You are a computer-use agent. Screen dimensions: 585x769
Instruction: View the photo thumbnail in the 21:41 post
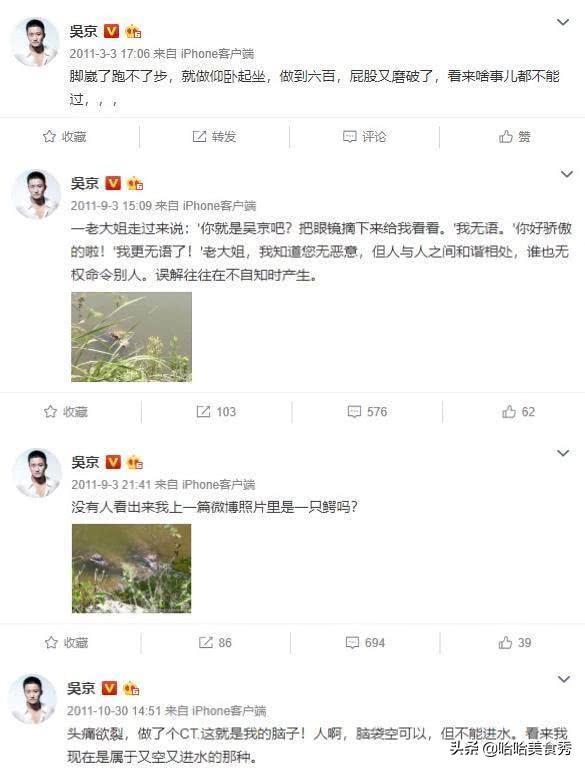coord(131,568)
